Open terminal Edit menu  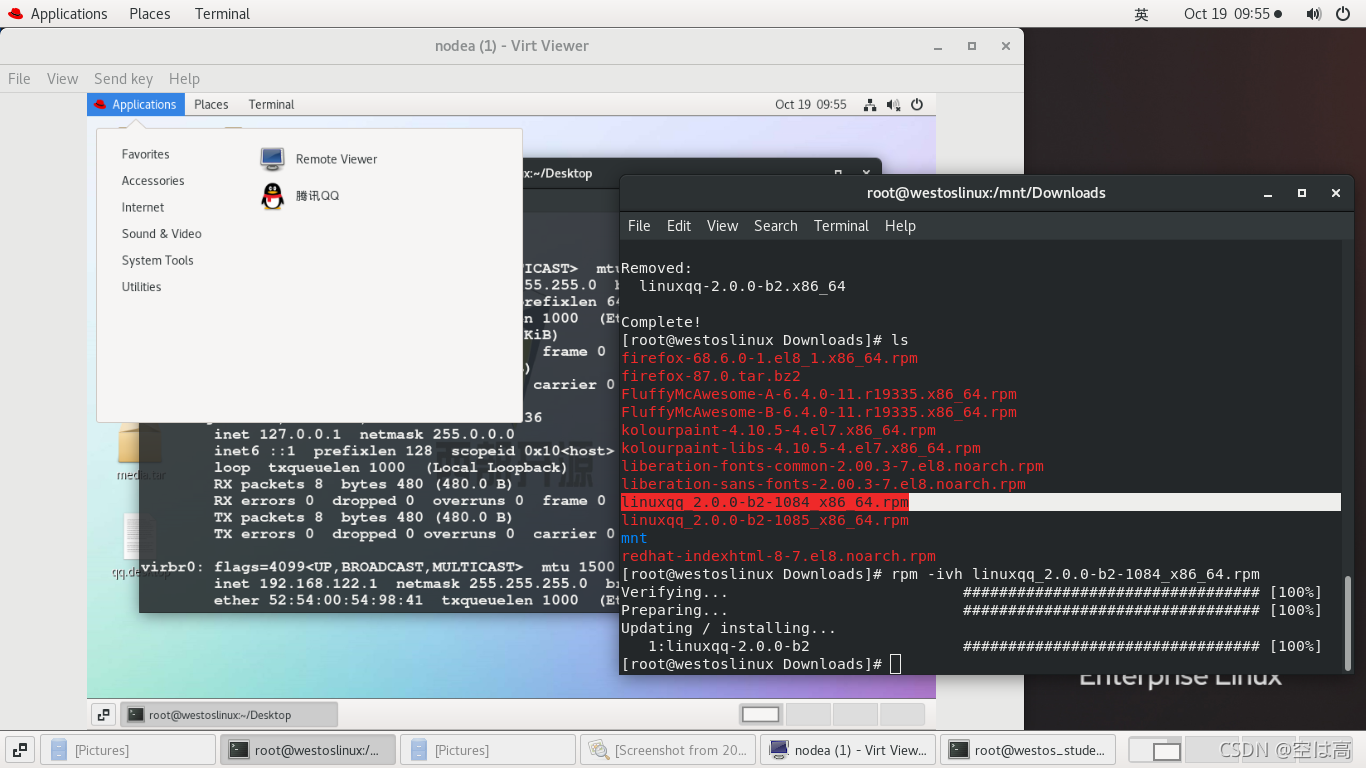(679, 226)
